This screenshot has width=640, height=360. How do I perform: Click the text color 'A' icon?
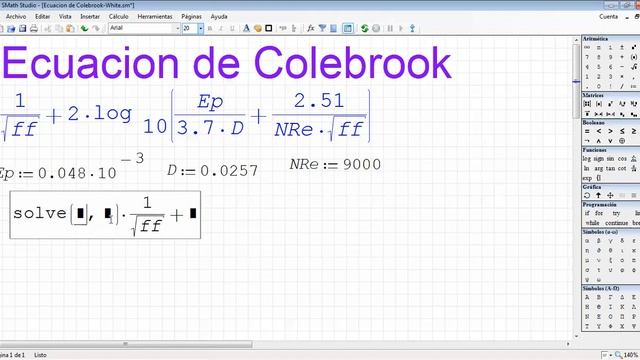[x=246, y=29]
